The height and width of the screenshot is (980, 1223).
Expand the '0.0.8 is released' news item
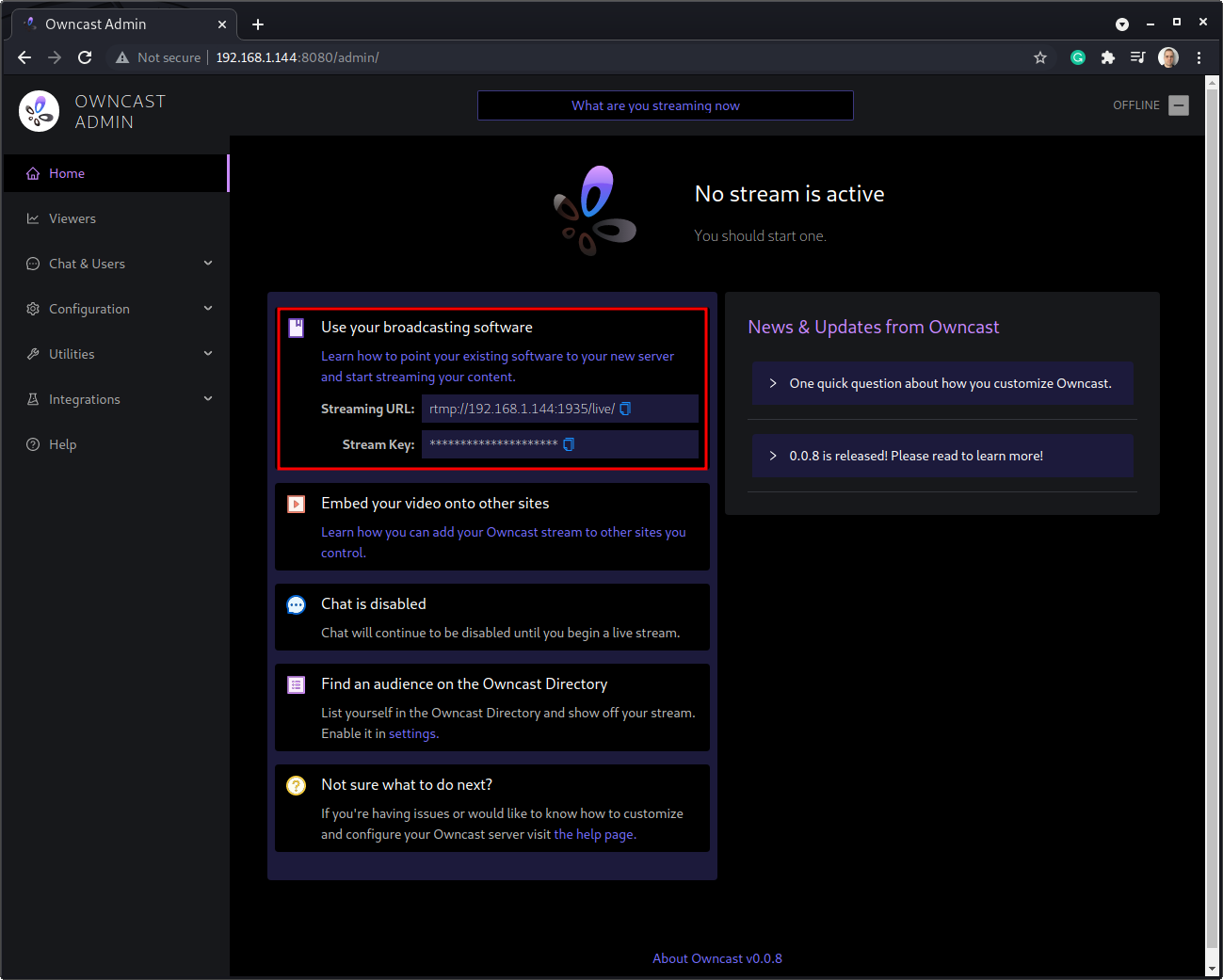942,456
